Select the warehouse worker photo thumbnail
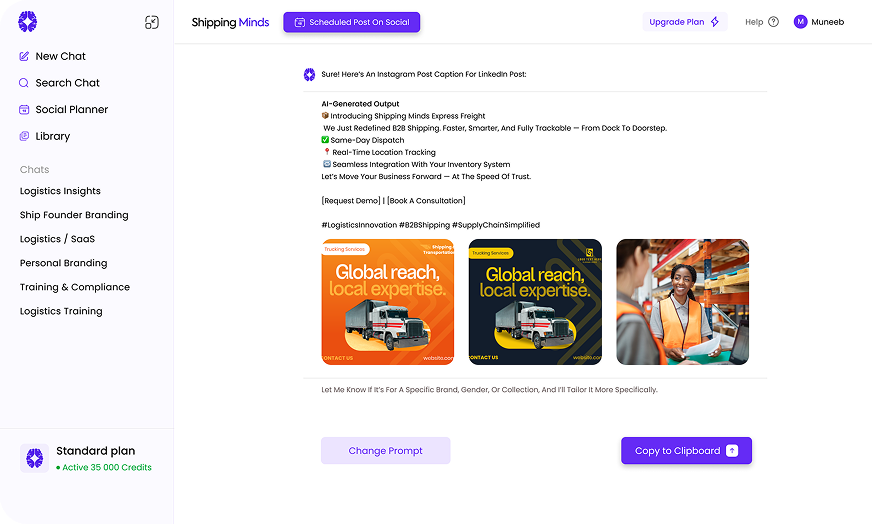 tap(682, 302)
